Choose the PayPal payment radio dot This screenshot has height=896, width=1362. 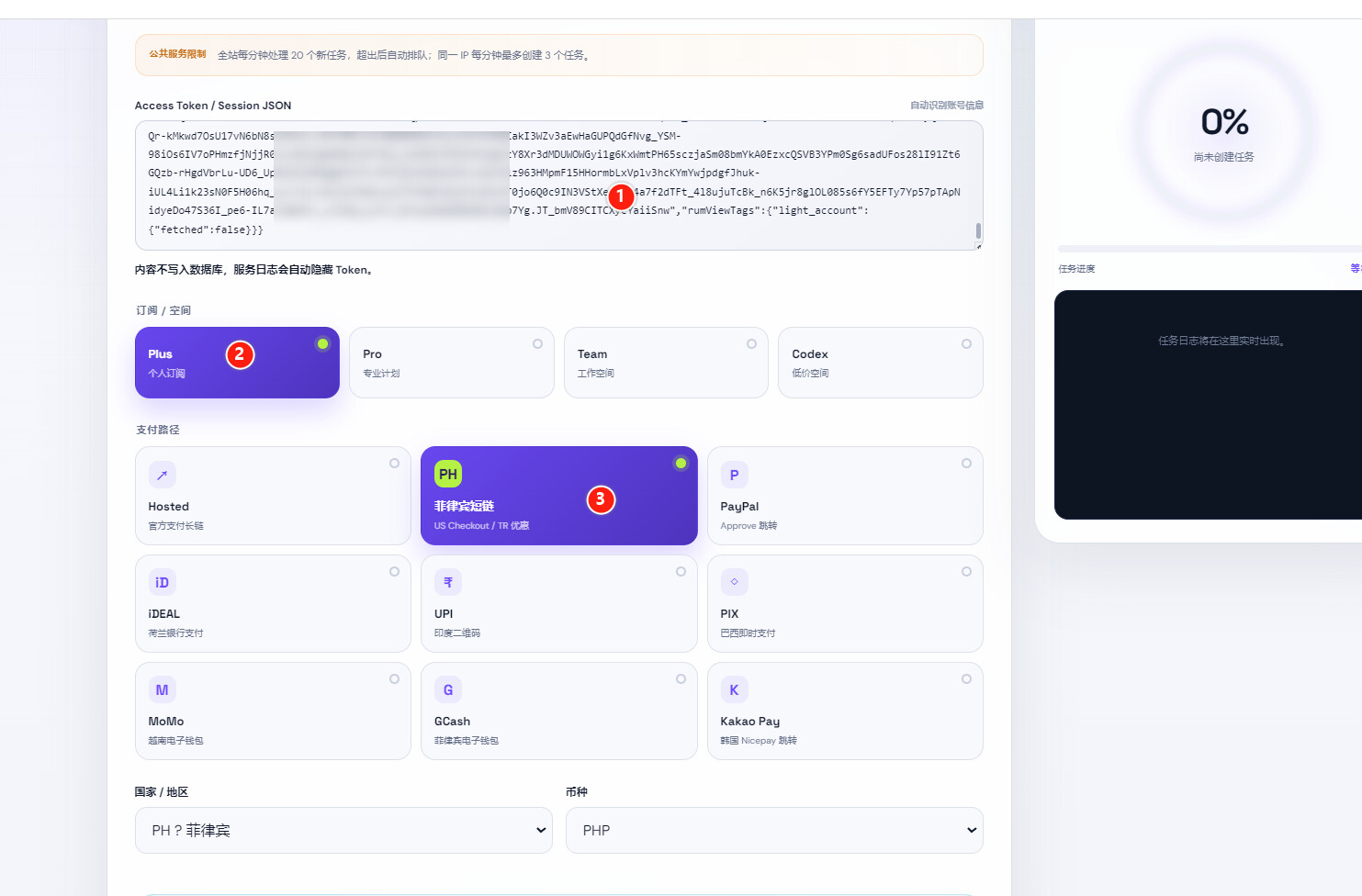(x=966, y=464)
